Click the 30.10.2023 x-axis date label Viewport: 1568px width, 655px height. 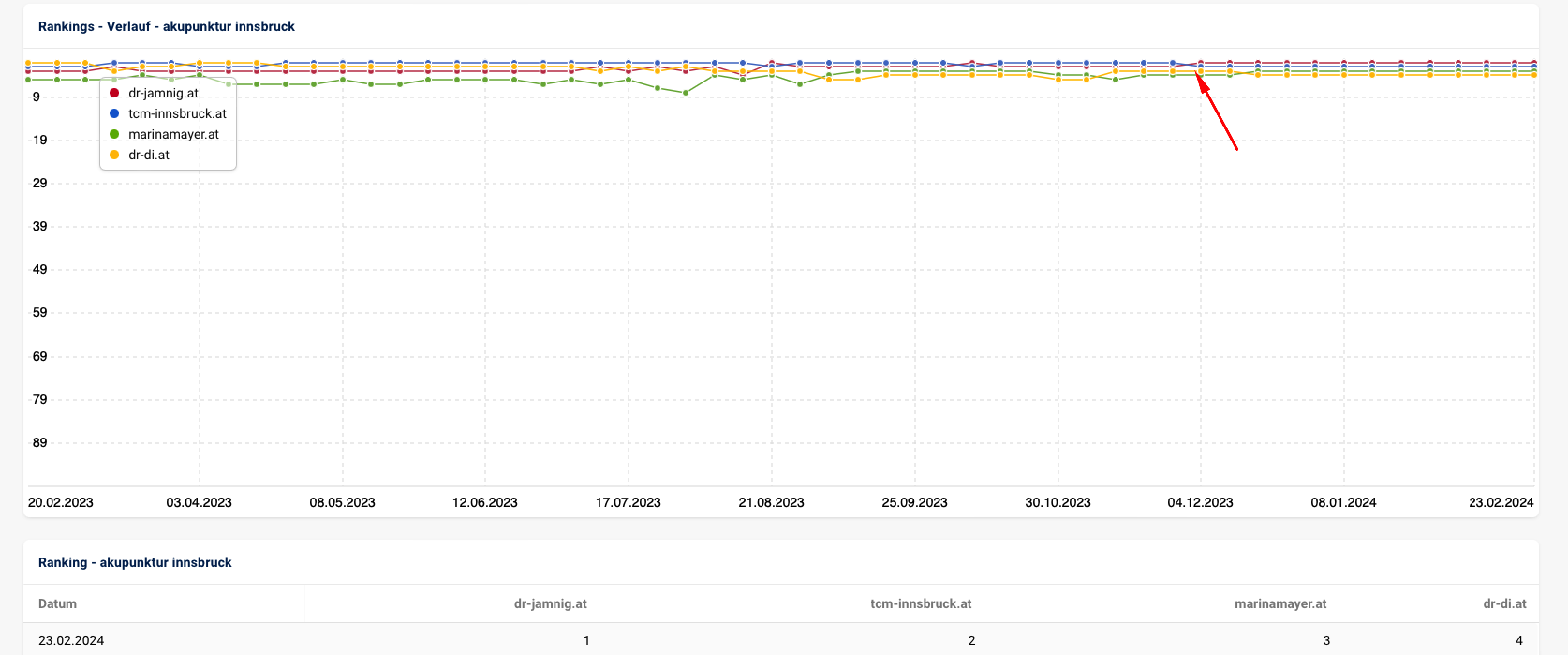click(x=1058, y=503)
